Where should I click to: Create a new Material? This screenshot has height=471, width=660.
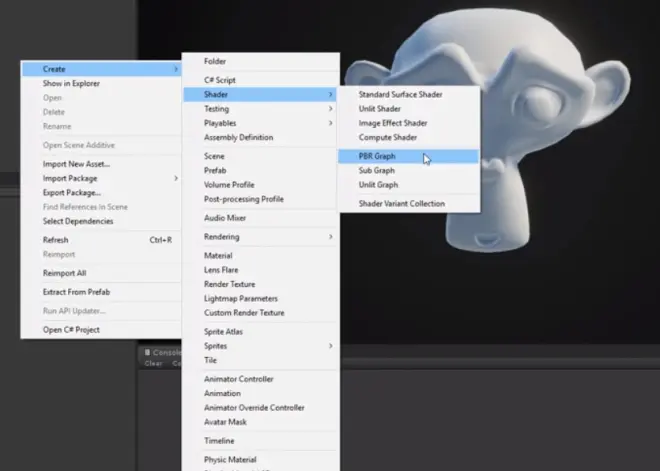coord(261,255)
